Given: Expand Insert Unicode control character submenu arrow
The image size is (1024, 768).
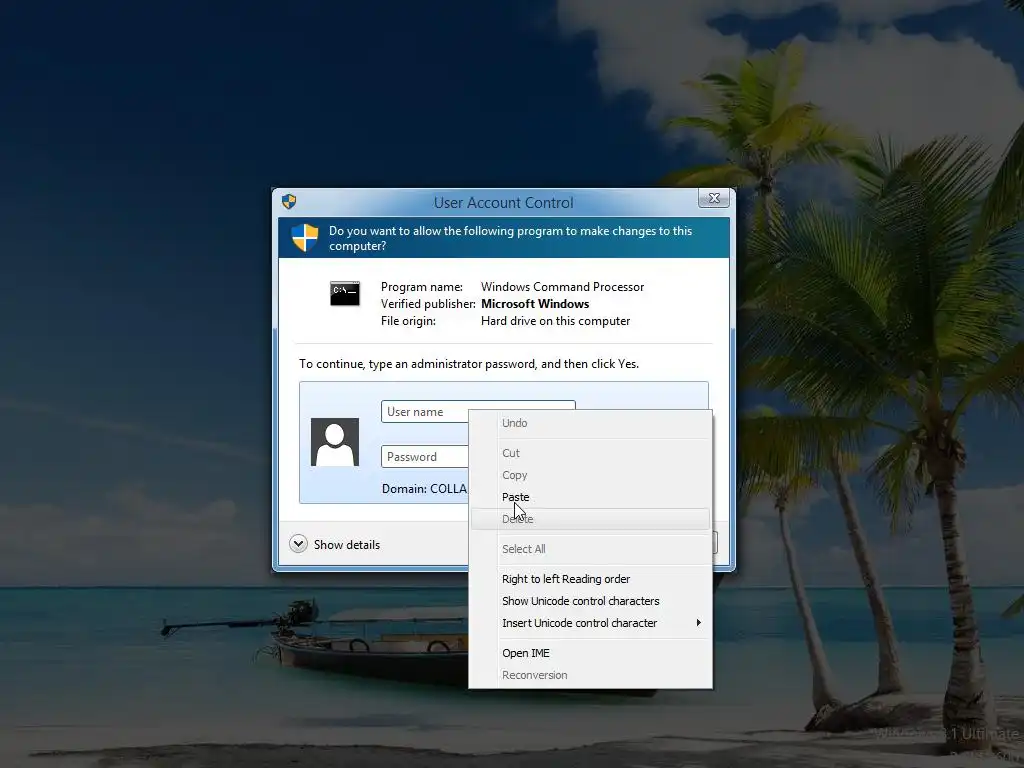Looking at the screenshot, I should (x=699, y=623).
